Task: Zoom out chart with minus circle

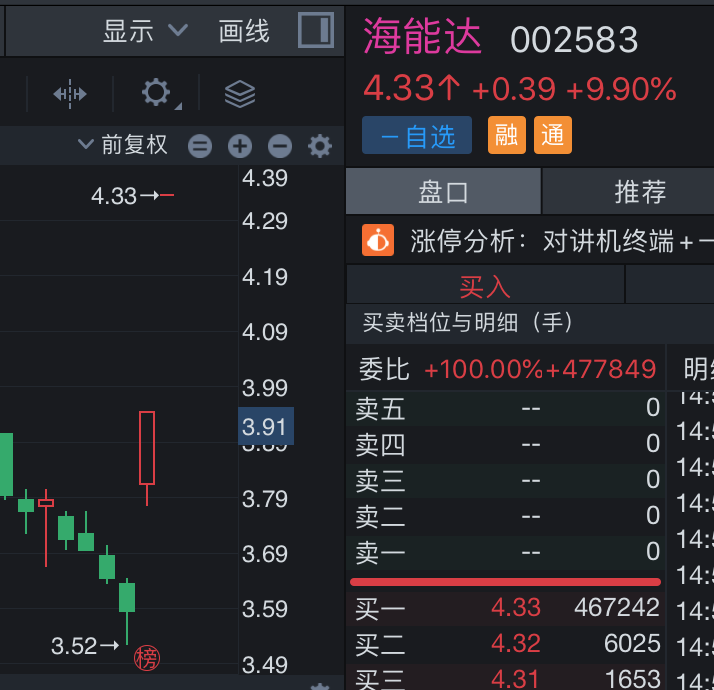Action: click(280, 147)
